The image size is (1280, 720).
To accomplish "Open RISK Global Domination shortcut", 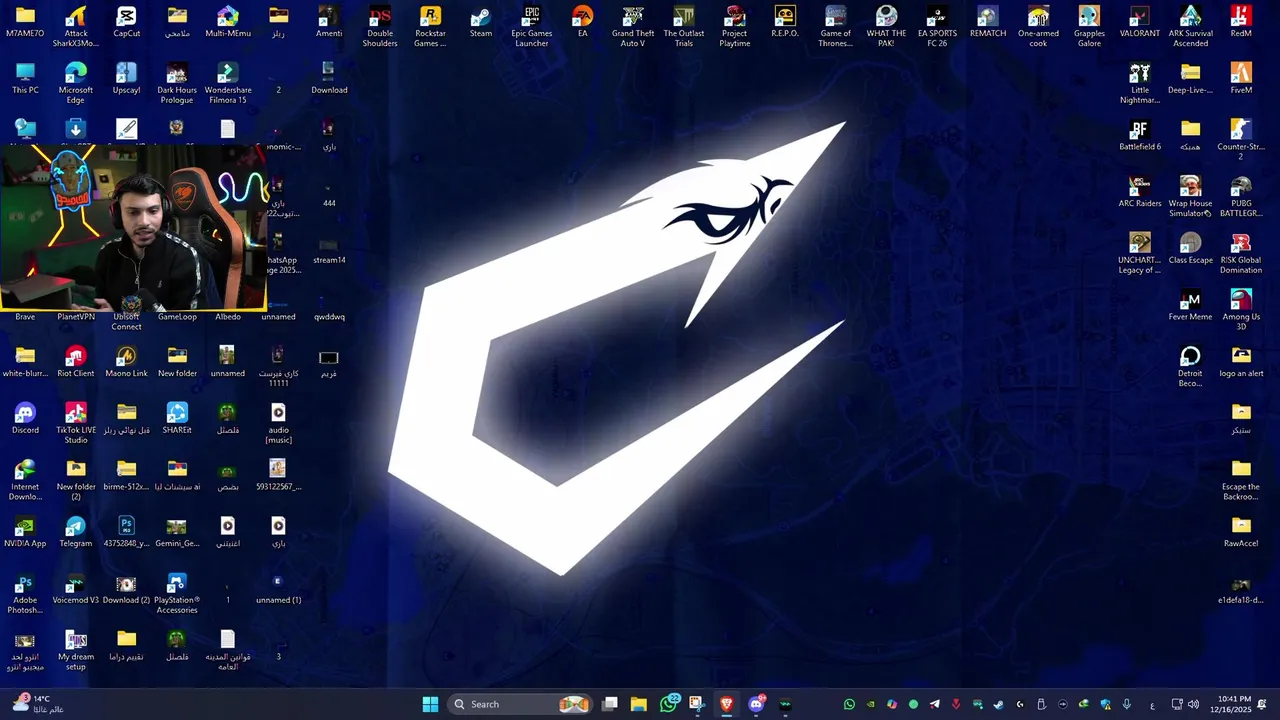I will pos(1241,253).
